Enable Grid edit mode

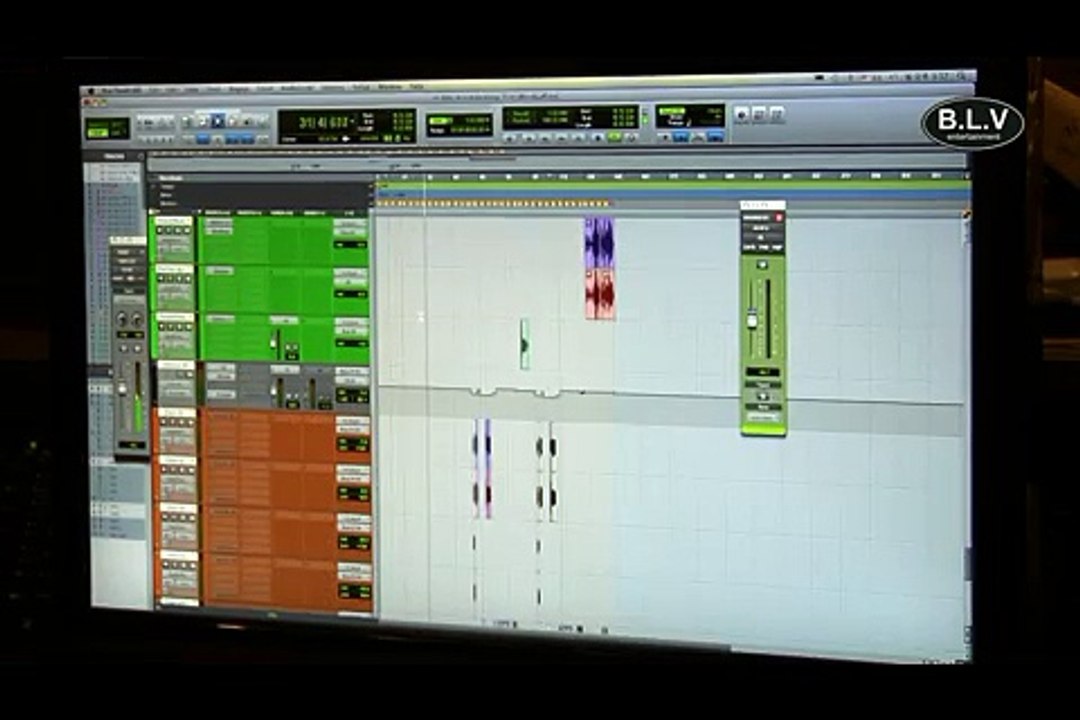tap(119, 134)
